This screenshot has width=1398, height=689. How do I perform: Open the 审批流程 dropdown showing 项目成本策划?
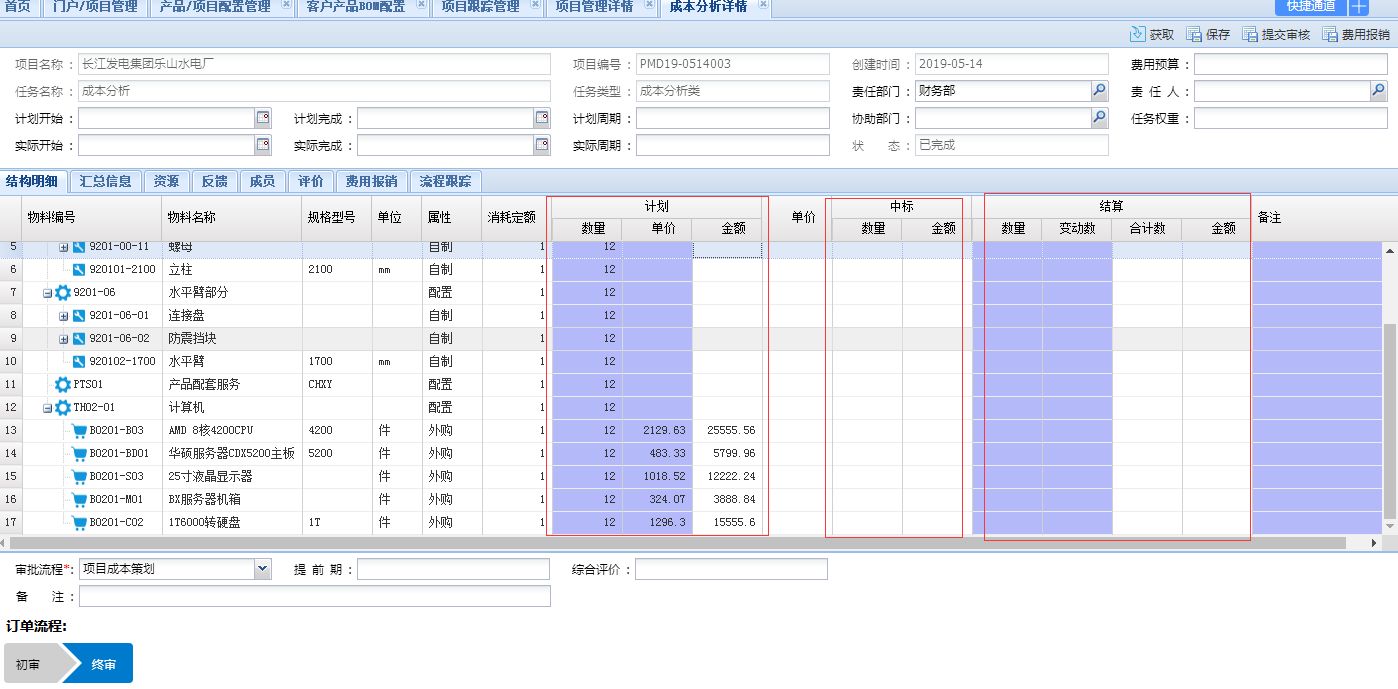pyautogui.click(x=262, y=568)
